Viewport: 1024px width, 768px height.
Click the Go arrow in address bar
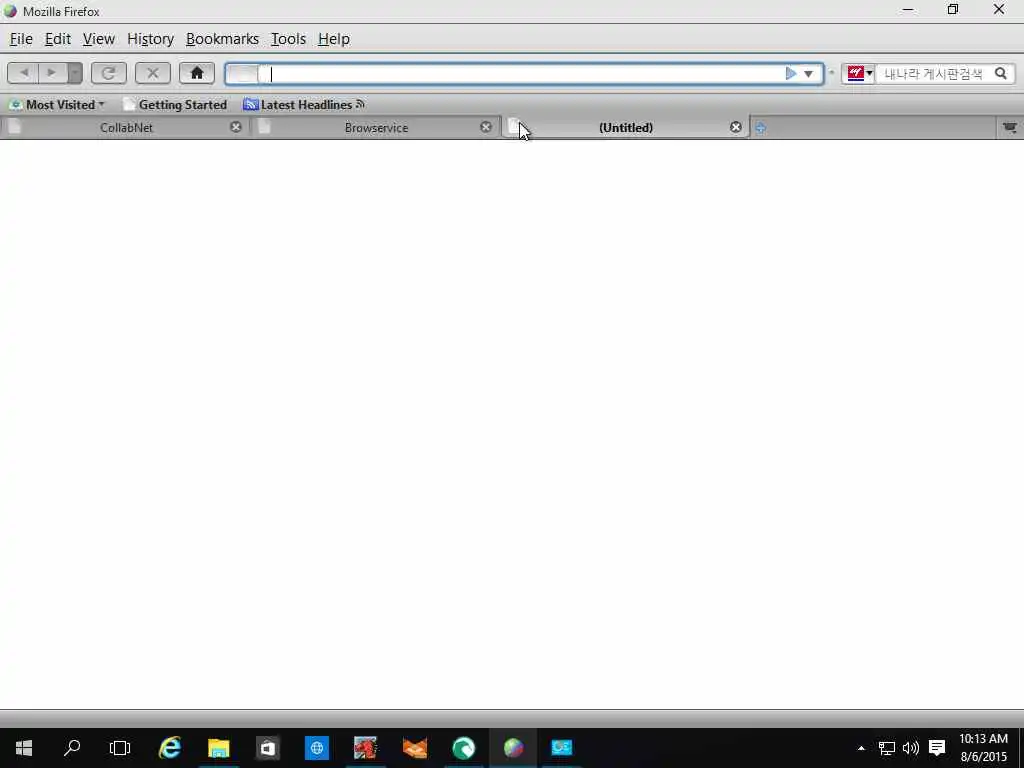coord(791,74)
